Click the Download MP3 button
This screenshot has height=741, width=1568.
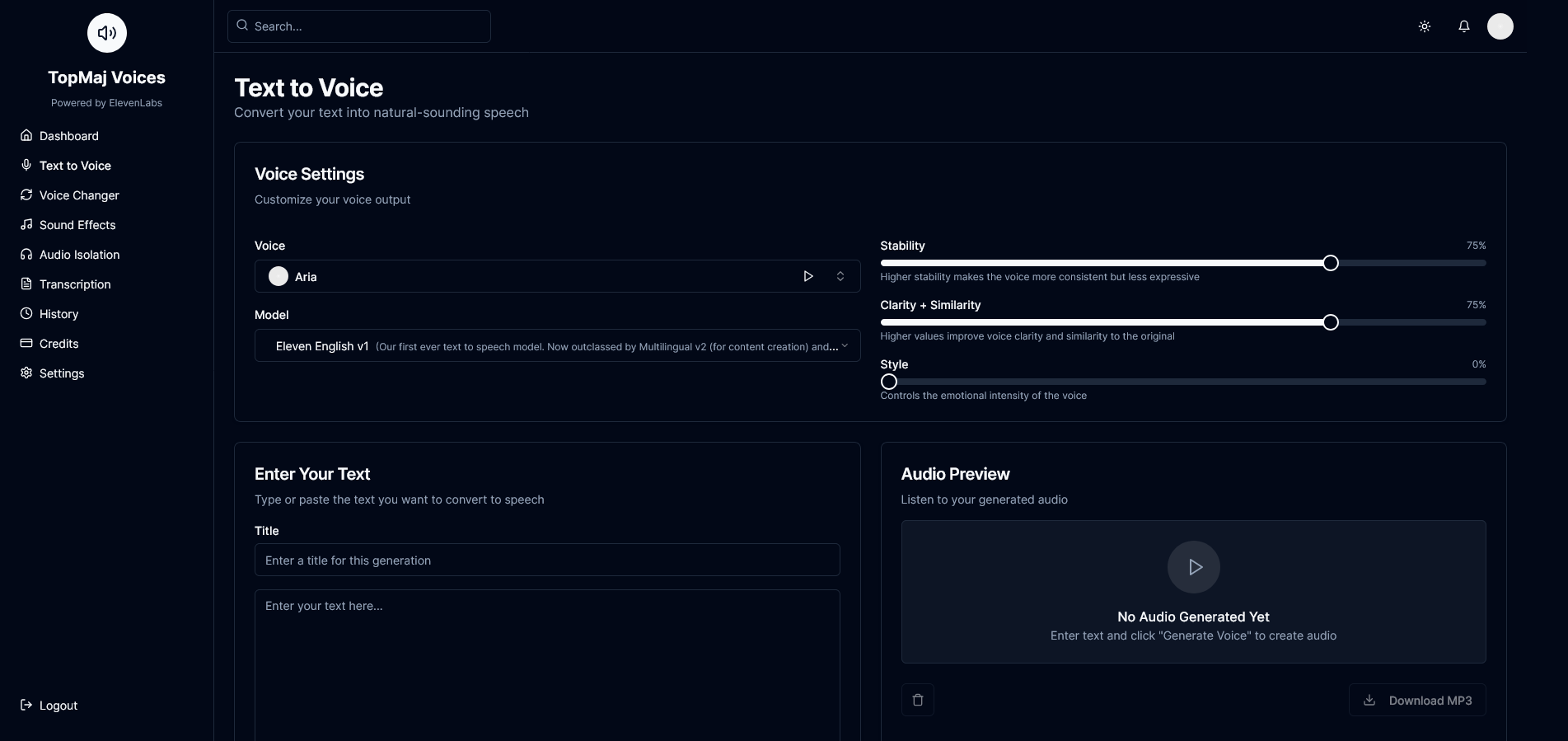pyautogui.click(x=1416, y=700)
